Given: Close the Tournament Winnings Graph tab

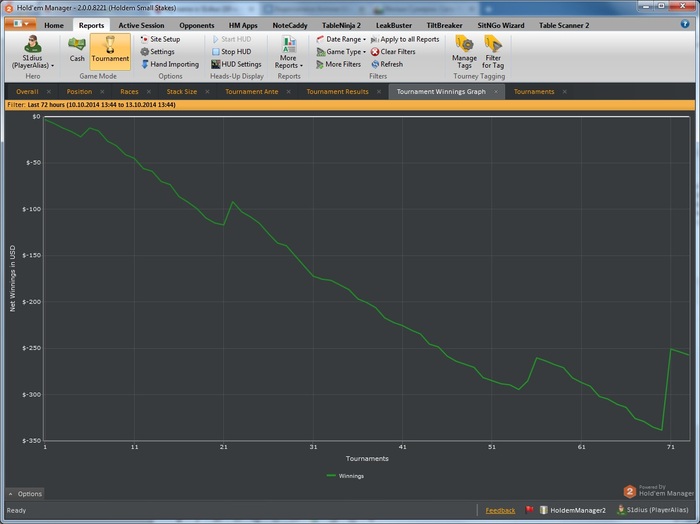Looking at the screenshot, I should (496, 92).
